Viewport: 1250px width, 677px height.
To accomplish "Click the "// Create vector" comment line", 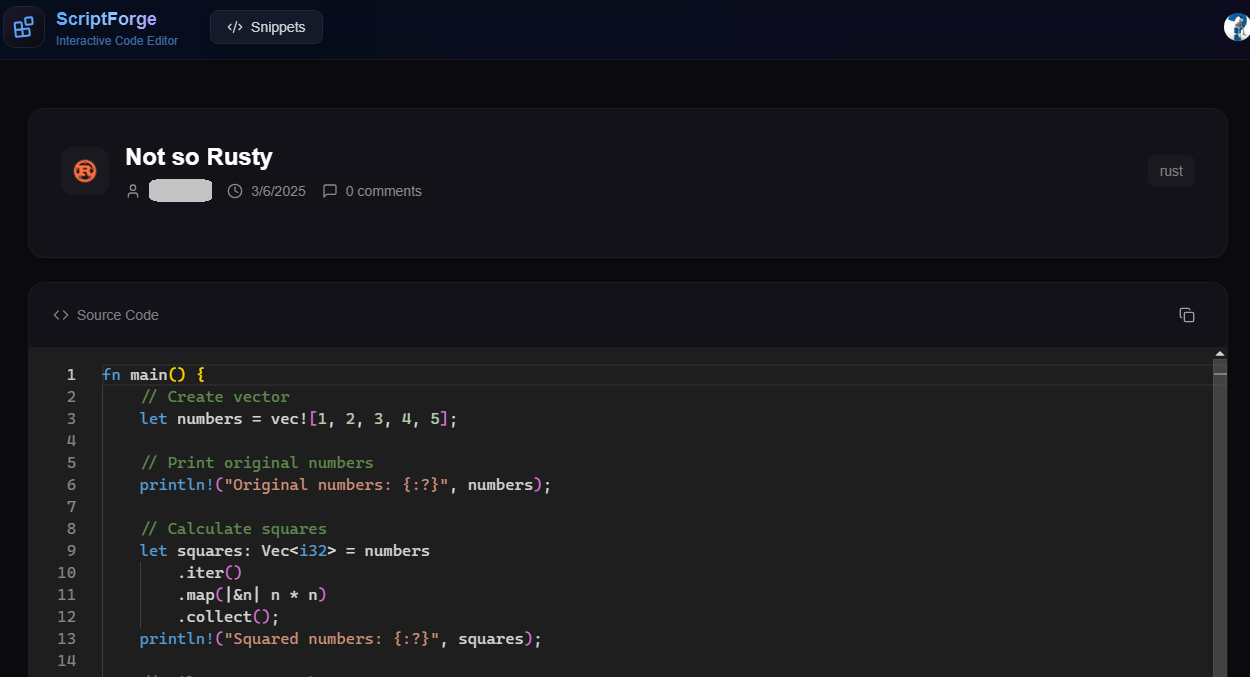I will click(x=215, y=397).
